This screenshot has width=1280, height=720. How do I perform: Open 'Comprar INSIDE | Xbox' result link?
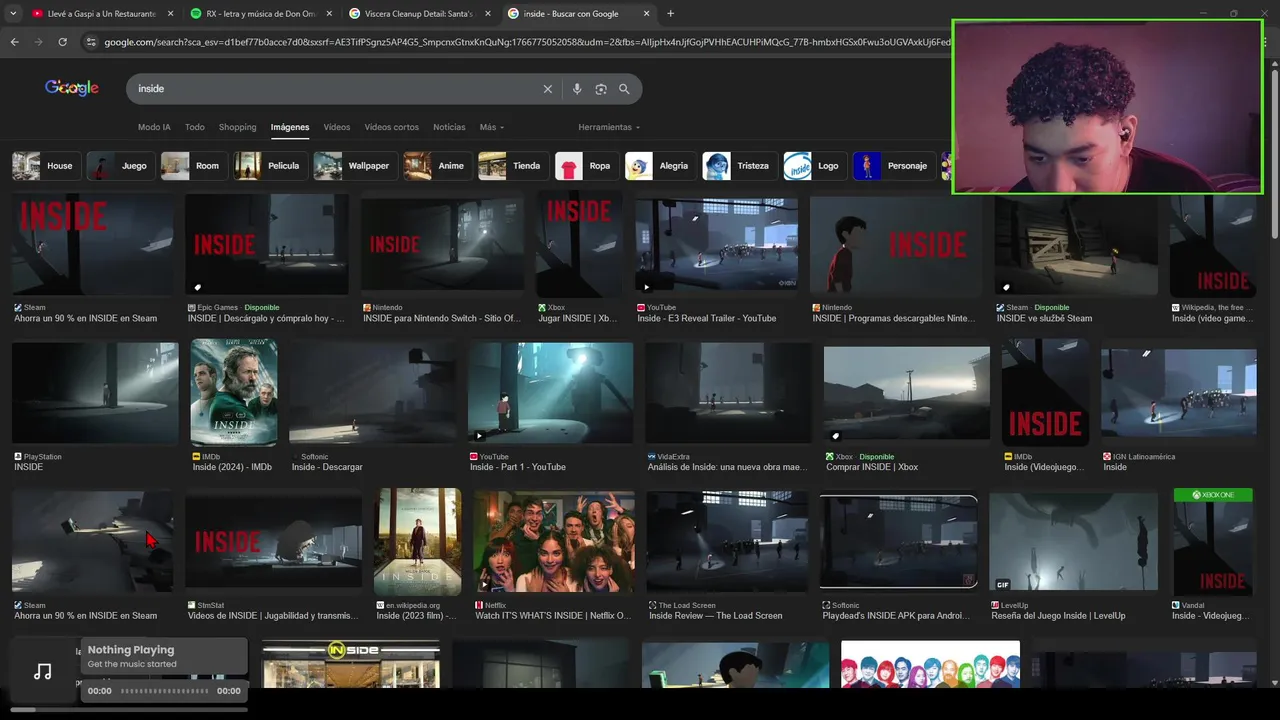872,467
